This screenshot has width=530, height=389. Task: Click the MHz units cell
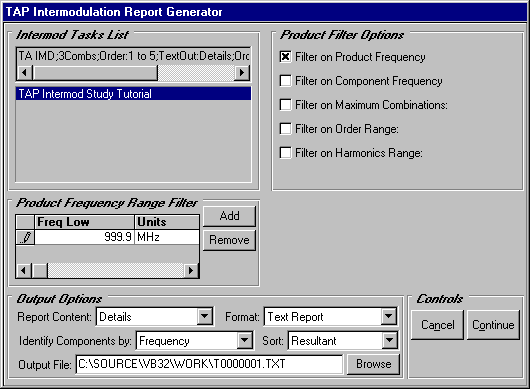pos(167,237)
